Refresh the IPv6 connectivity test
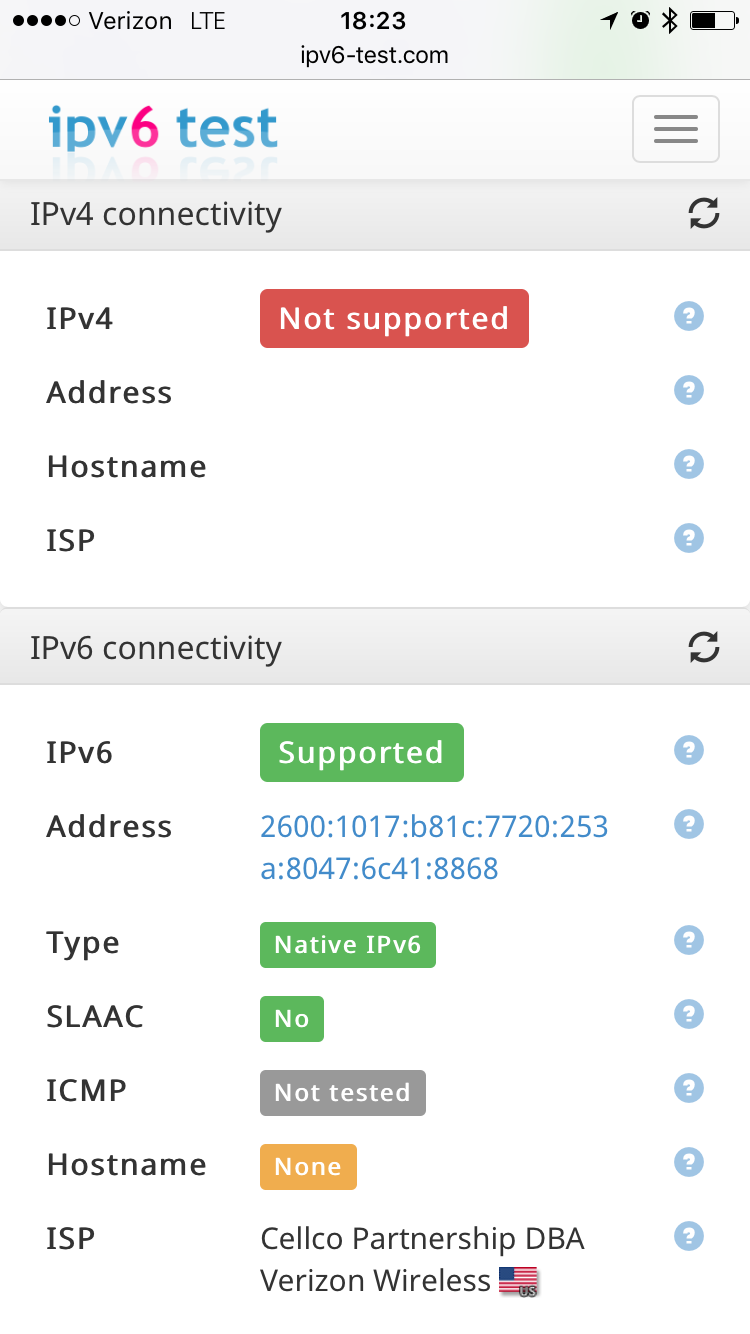750x1334 pixels. (704, 647)
